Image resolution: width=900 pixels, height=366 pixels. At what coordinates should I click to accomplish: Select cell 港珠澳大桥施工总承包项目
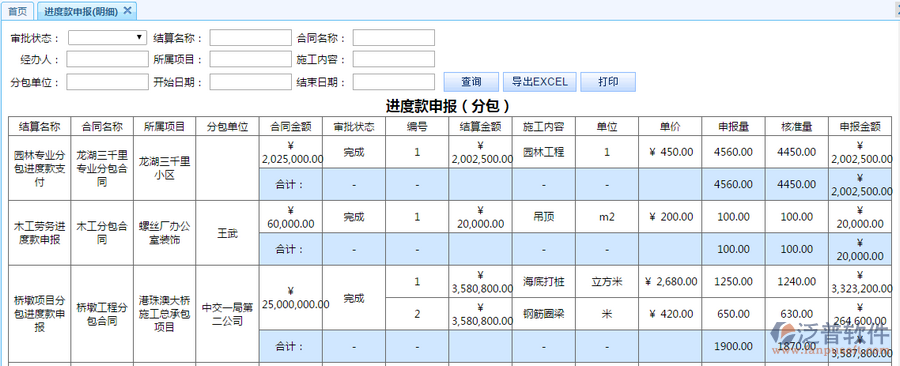click(x=165, y=314)
